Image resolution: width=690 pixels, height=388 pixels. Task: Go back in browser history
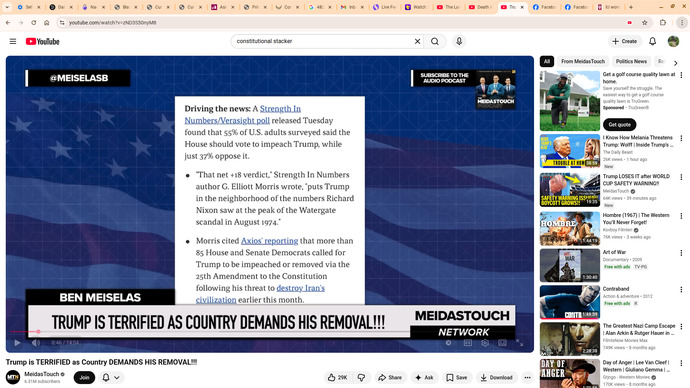tap(8, 22)
